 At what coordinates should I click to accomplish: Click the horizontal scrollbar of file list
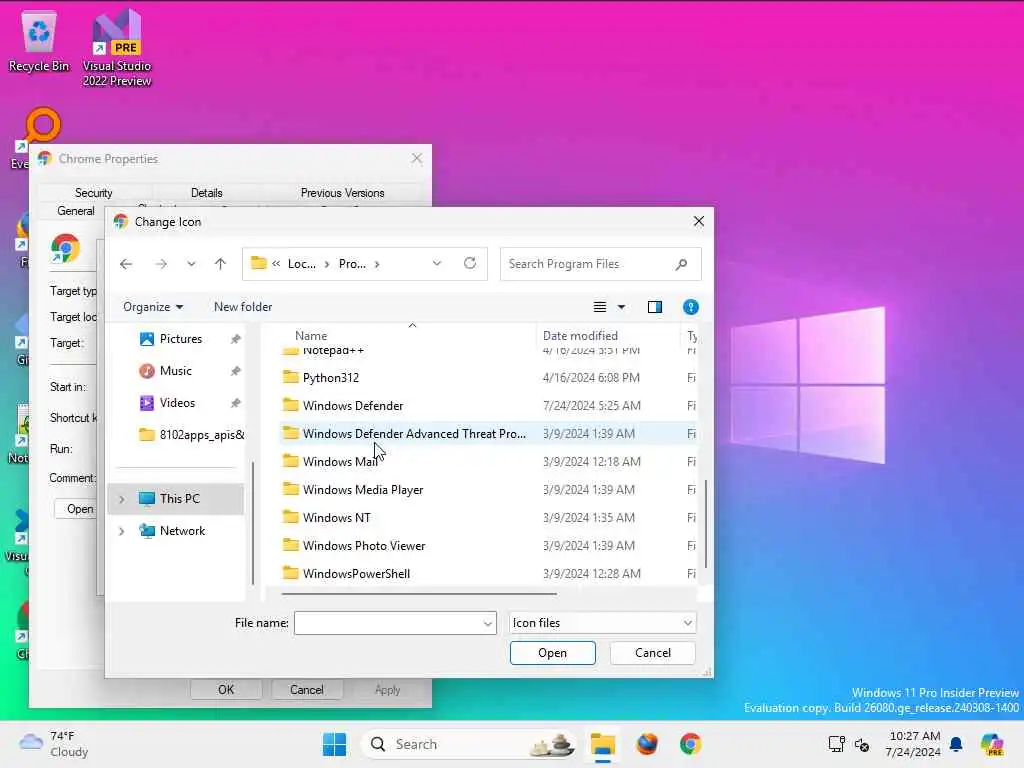coord(419,594)
